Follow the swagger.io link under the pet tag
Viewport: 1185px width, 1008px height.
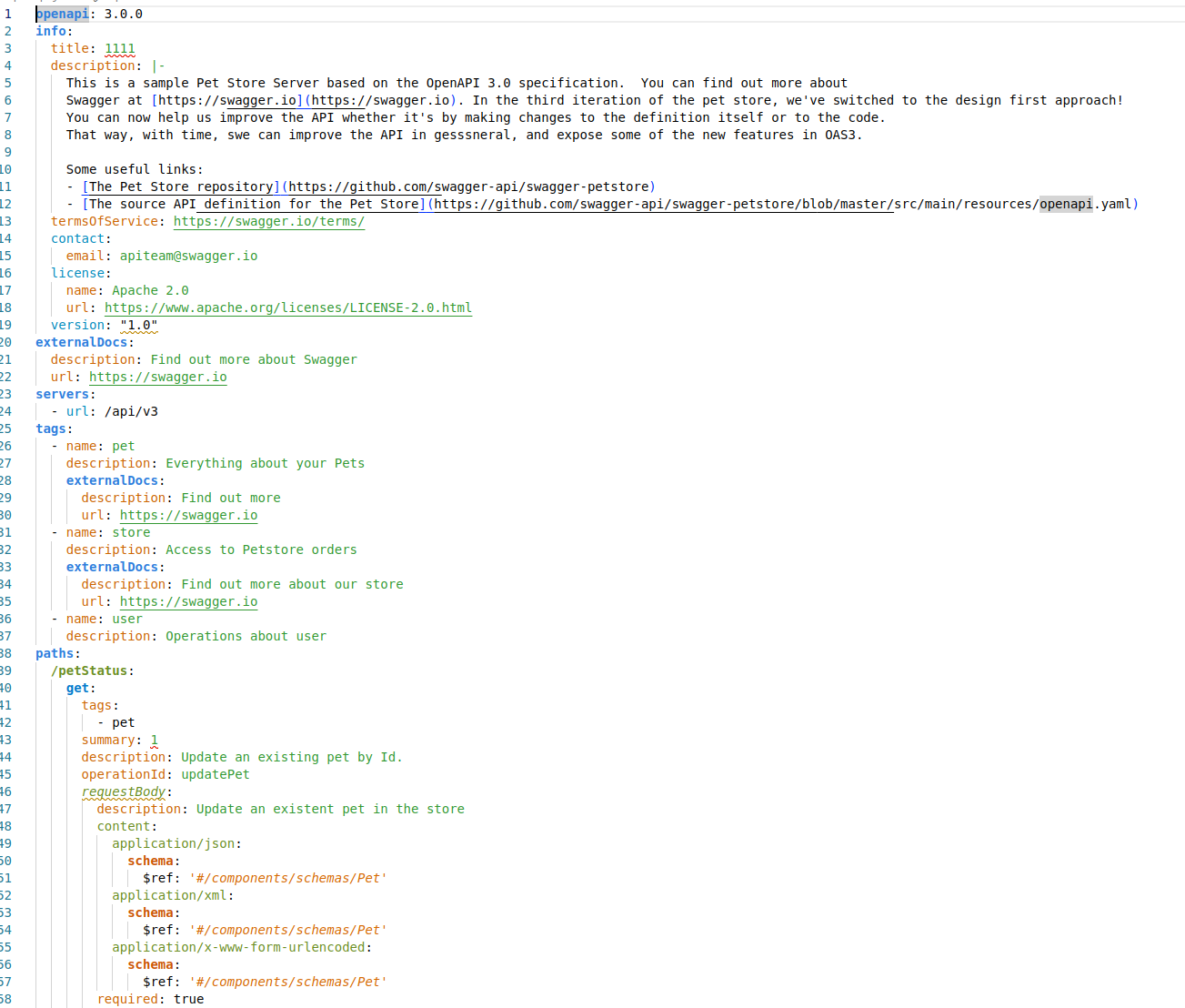coord(188,515)
